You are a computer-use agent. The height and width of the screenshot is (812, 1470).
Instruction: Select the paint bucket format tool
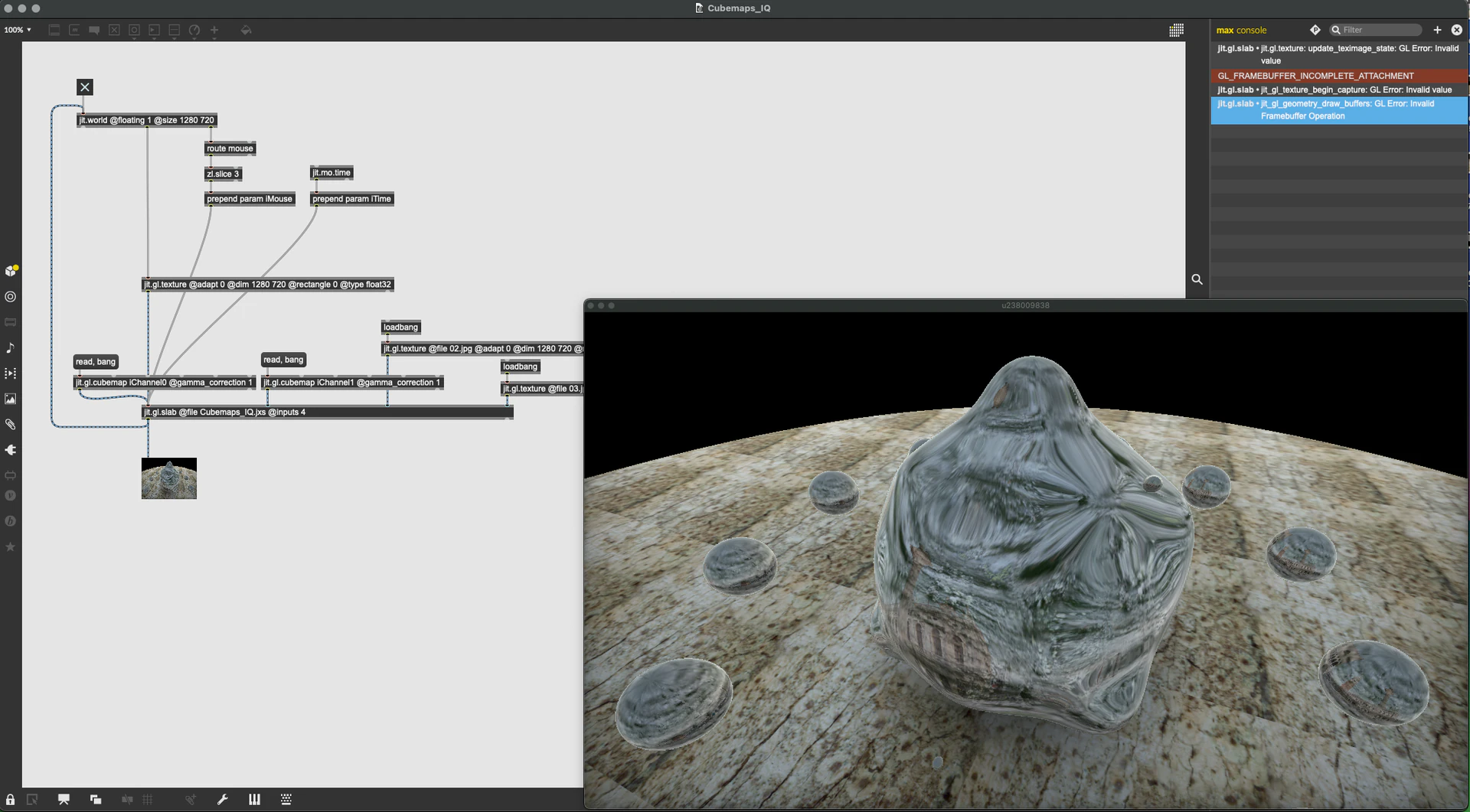click(246, 31)
